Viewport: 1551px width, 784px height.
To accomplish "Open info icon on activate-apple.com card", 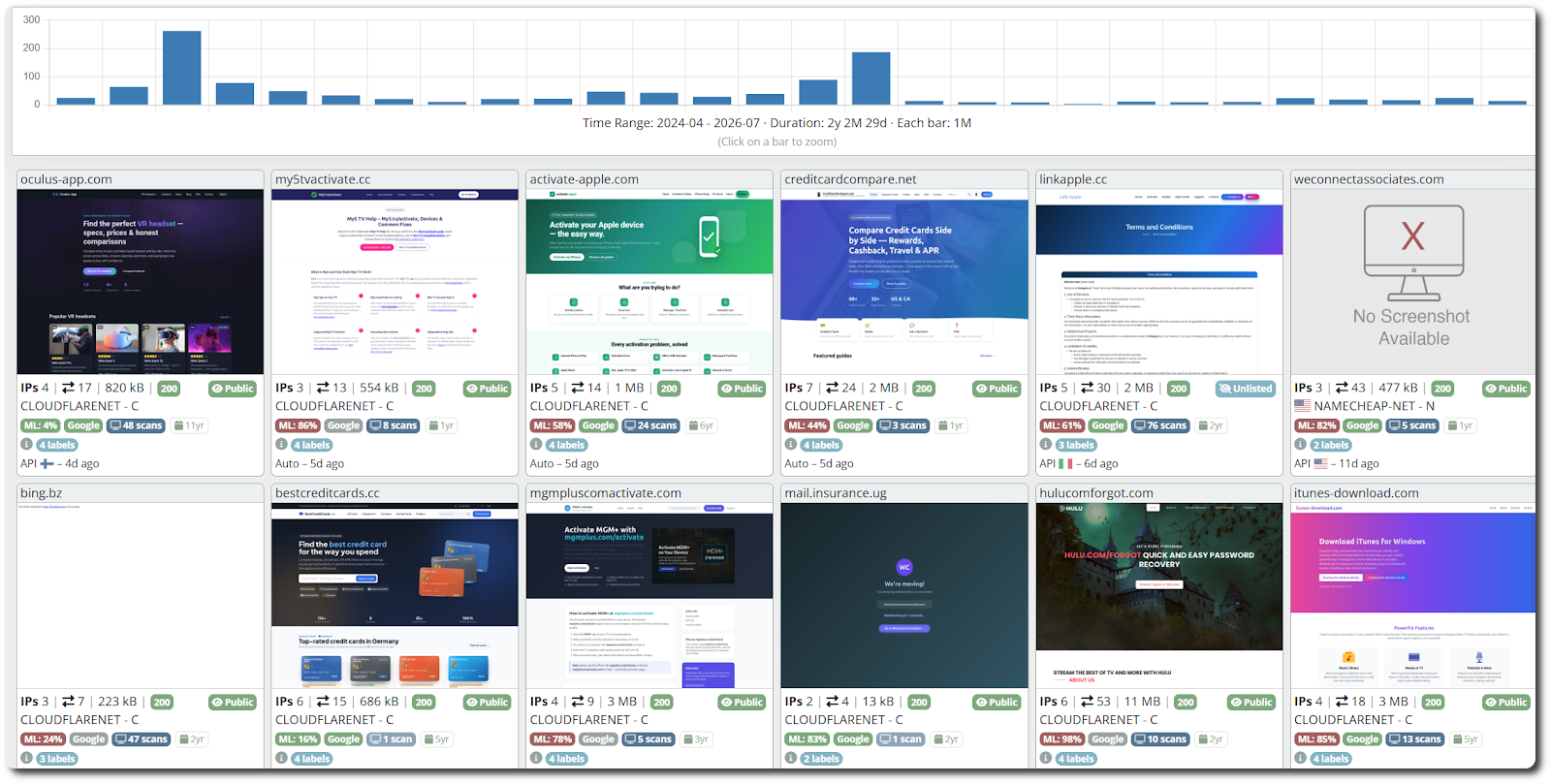I will (x=536, y=445).
